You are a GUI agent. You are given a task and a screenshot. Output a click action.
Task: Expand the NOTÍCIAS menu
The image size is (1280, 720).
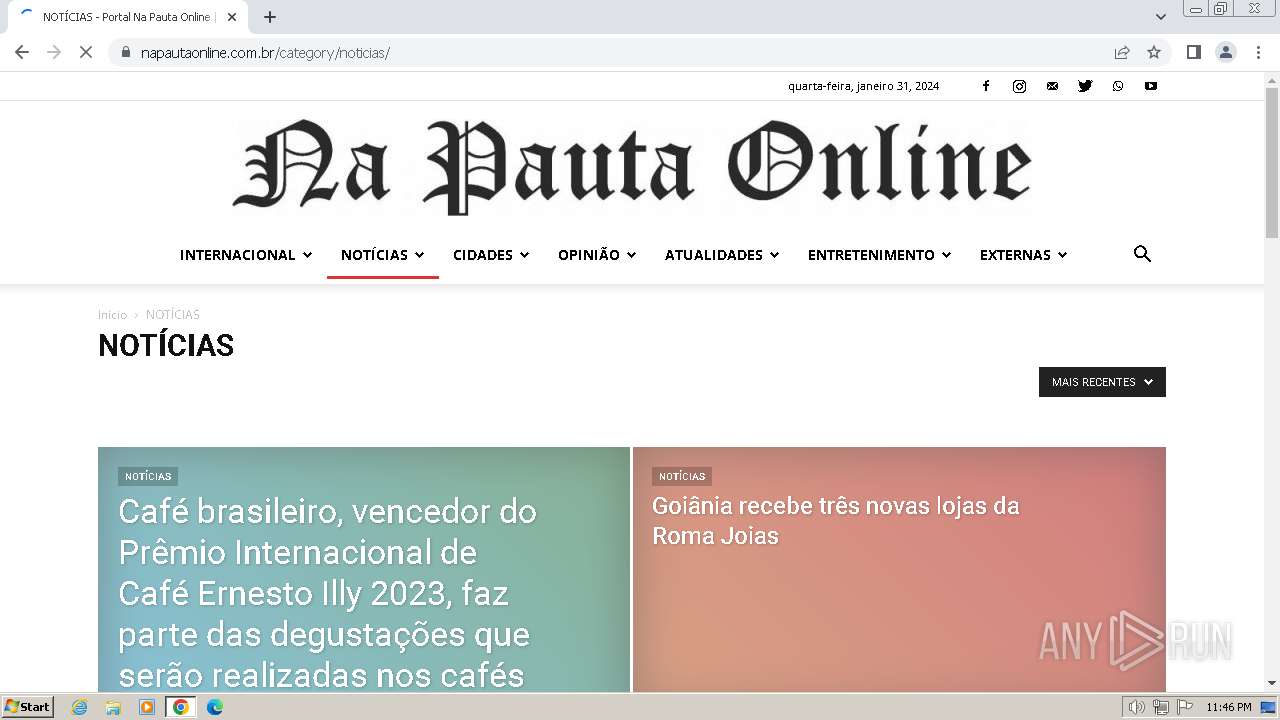(x=383, y=255)
